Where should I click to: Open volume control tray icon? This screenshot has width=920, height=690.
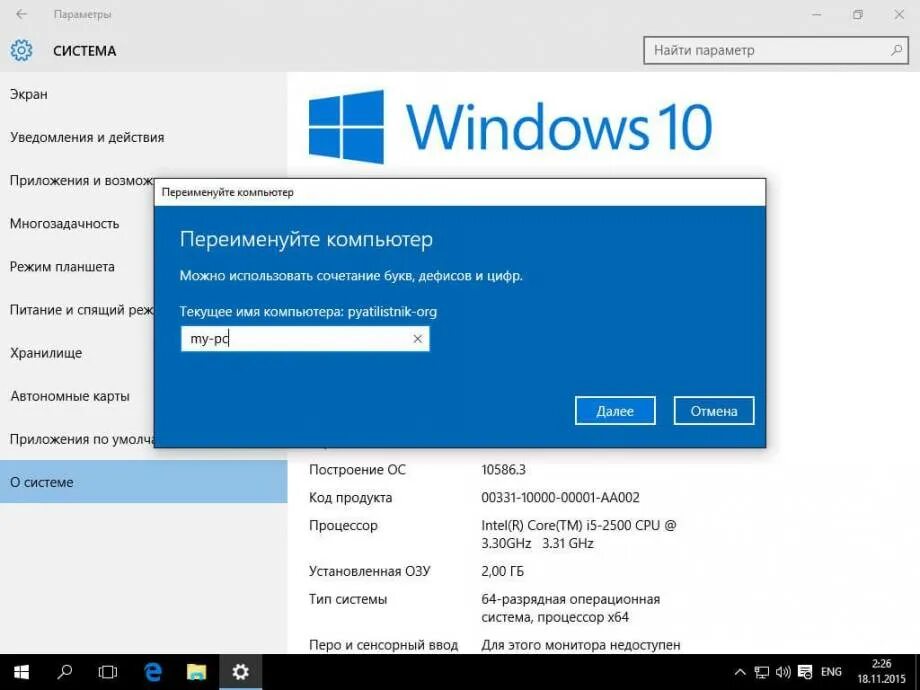pos(783,672)
